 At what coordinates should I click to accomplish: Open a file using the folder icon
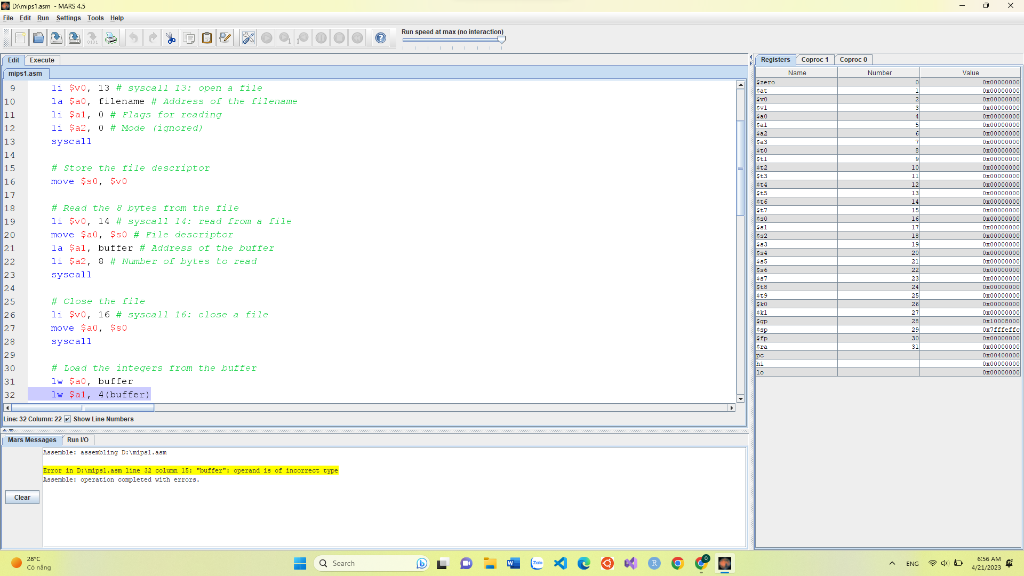tap(39, 38)
